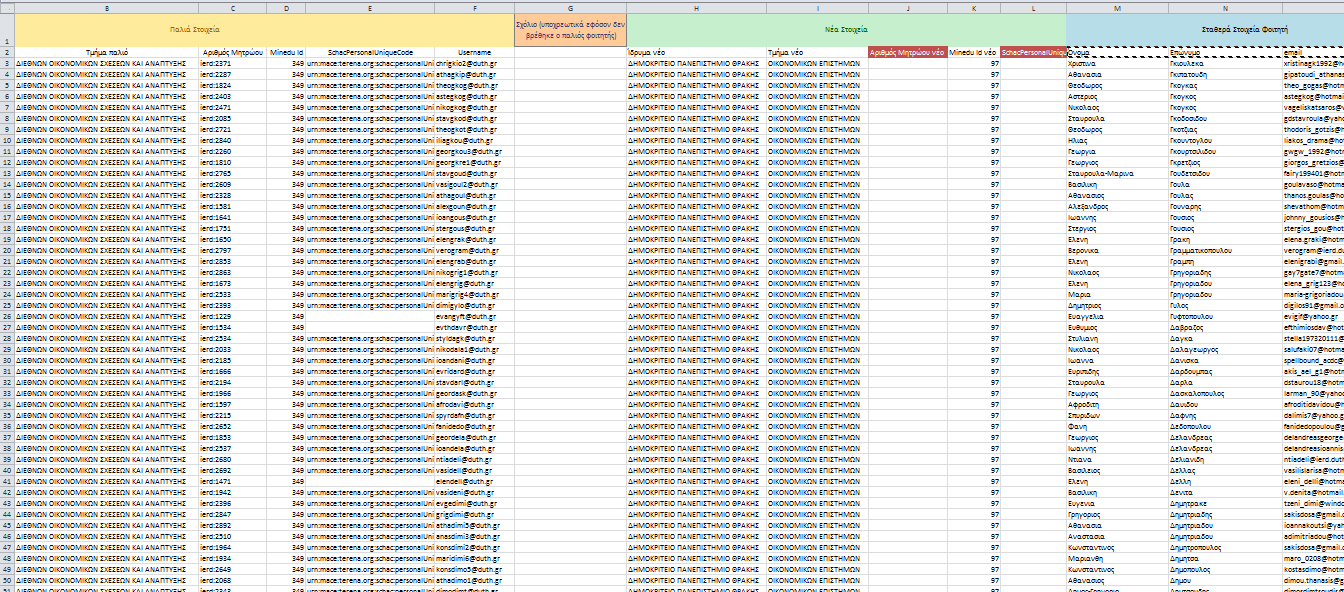Select column C header letter

232,7
